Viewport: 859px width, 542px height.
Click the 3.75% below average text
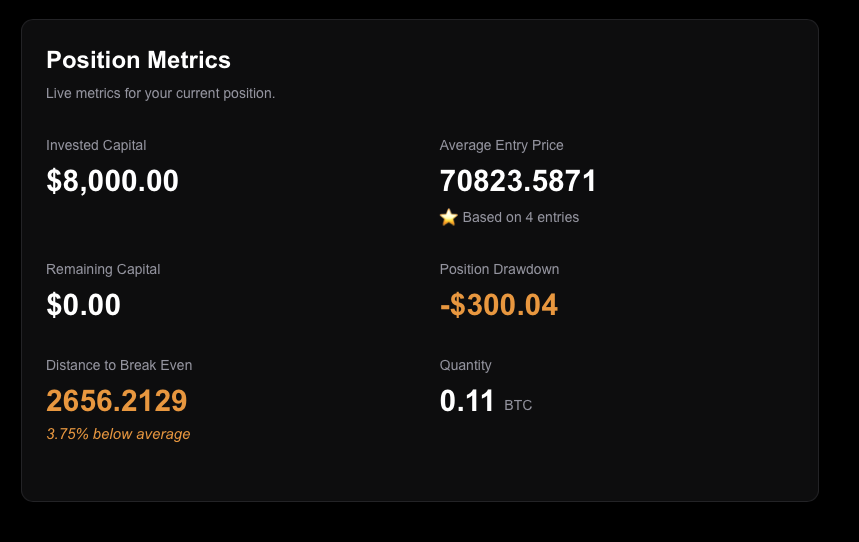(118, 434)
